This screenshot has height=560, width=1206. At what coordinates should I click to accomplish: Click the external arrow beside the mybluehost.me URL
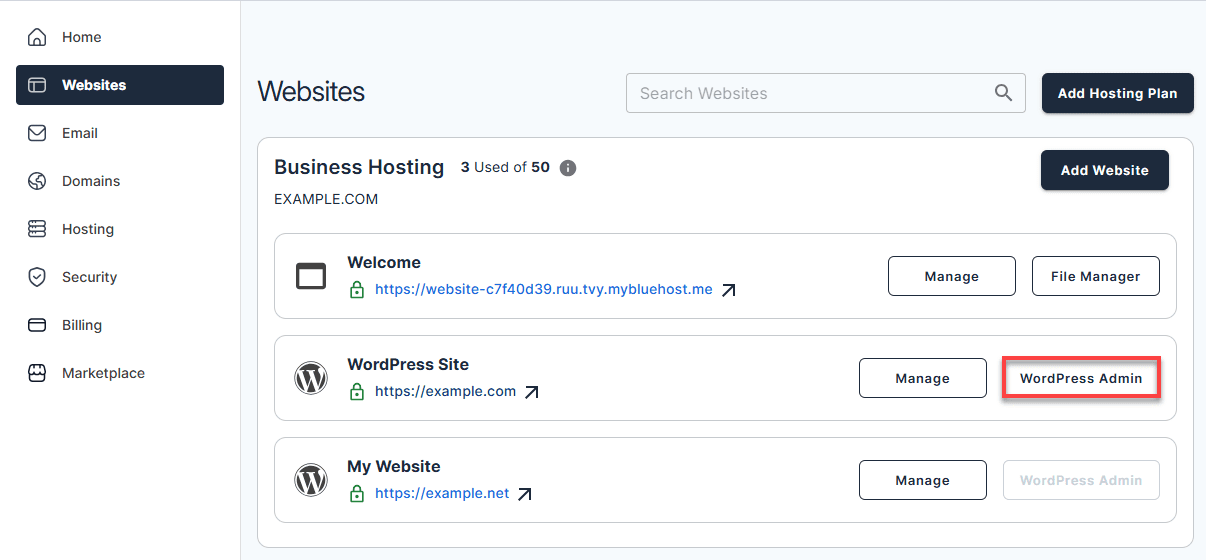(729, 290)
